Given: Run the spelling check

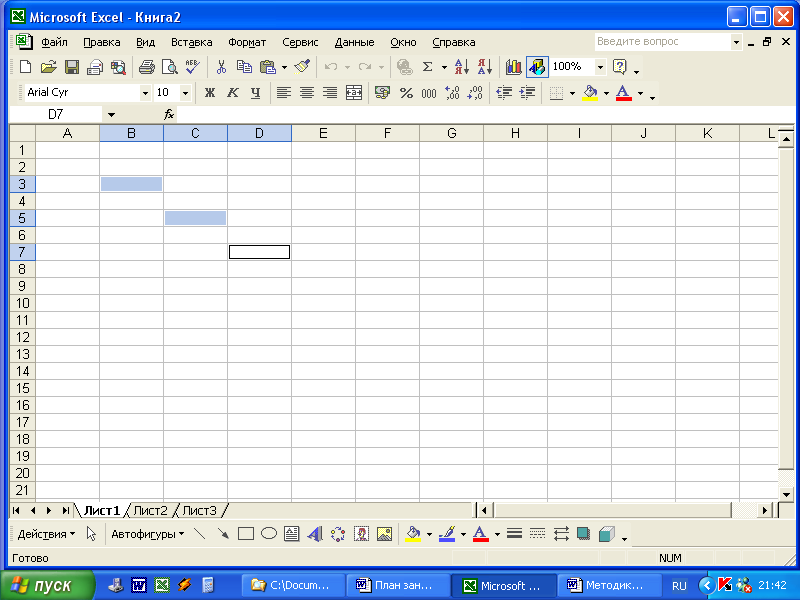Looking at the screenshot, I should coord(193,67).
